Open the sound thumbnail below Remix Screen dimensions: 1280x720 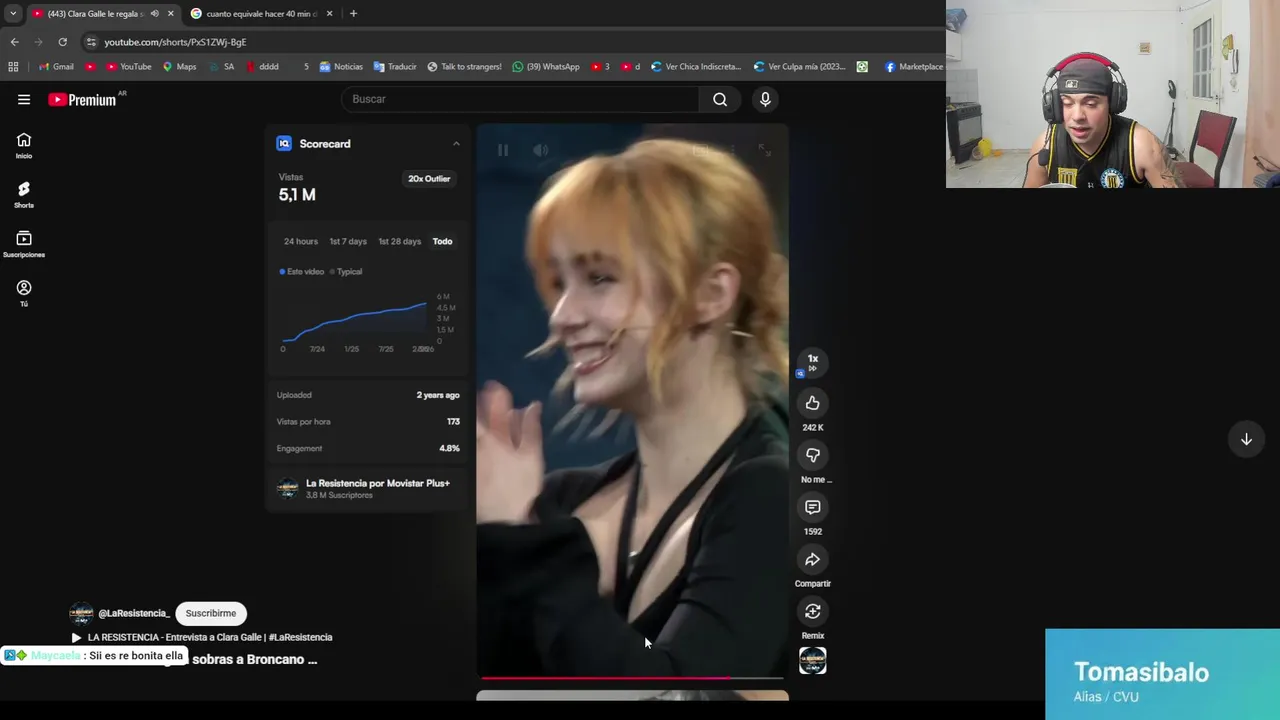812,660
